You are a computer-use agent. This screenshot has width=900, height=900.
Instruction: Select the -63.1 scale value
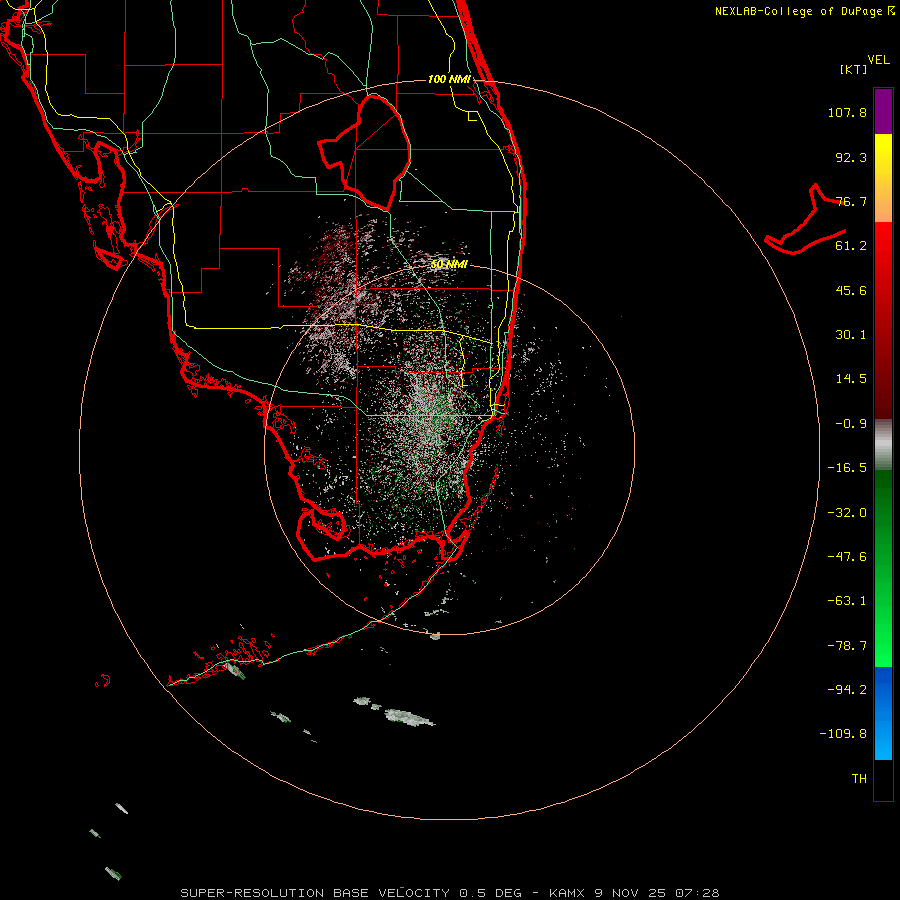847,601
